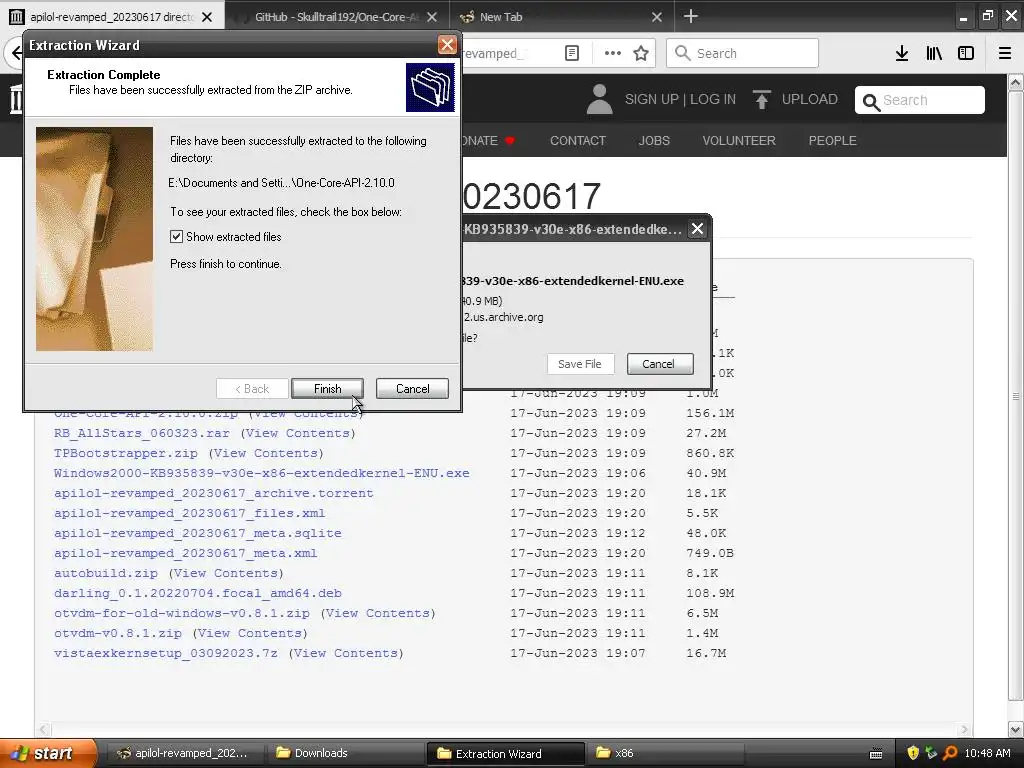1024x768 pixels.
Task: Open vistaexkernsetup_03092023.7z link
Action: pos(166,653)
